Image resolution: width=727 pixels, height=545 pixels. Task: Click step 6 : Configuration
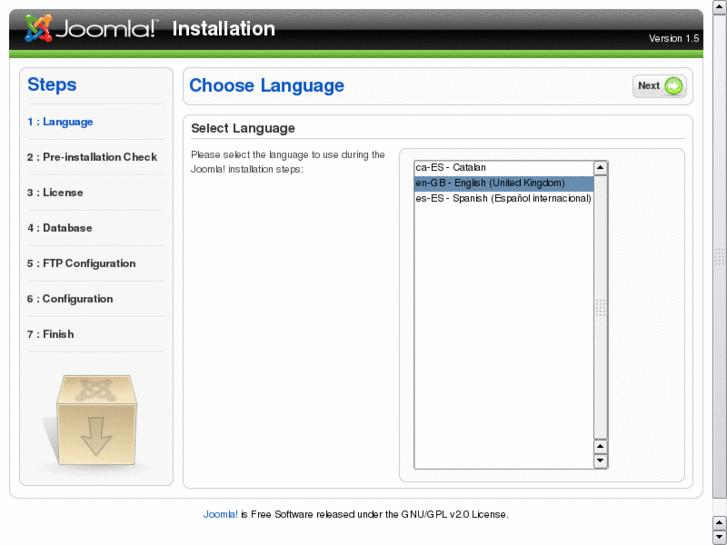[x=70, y=299]
